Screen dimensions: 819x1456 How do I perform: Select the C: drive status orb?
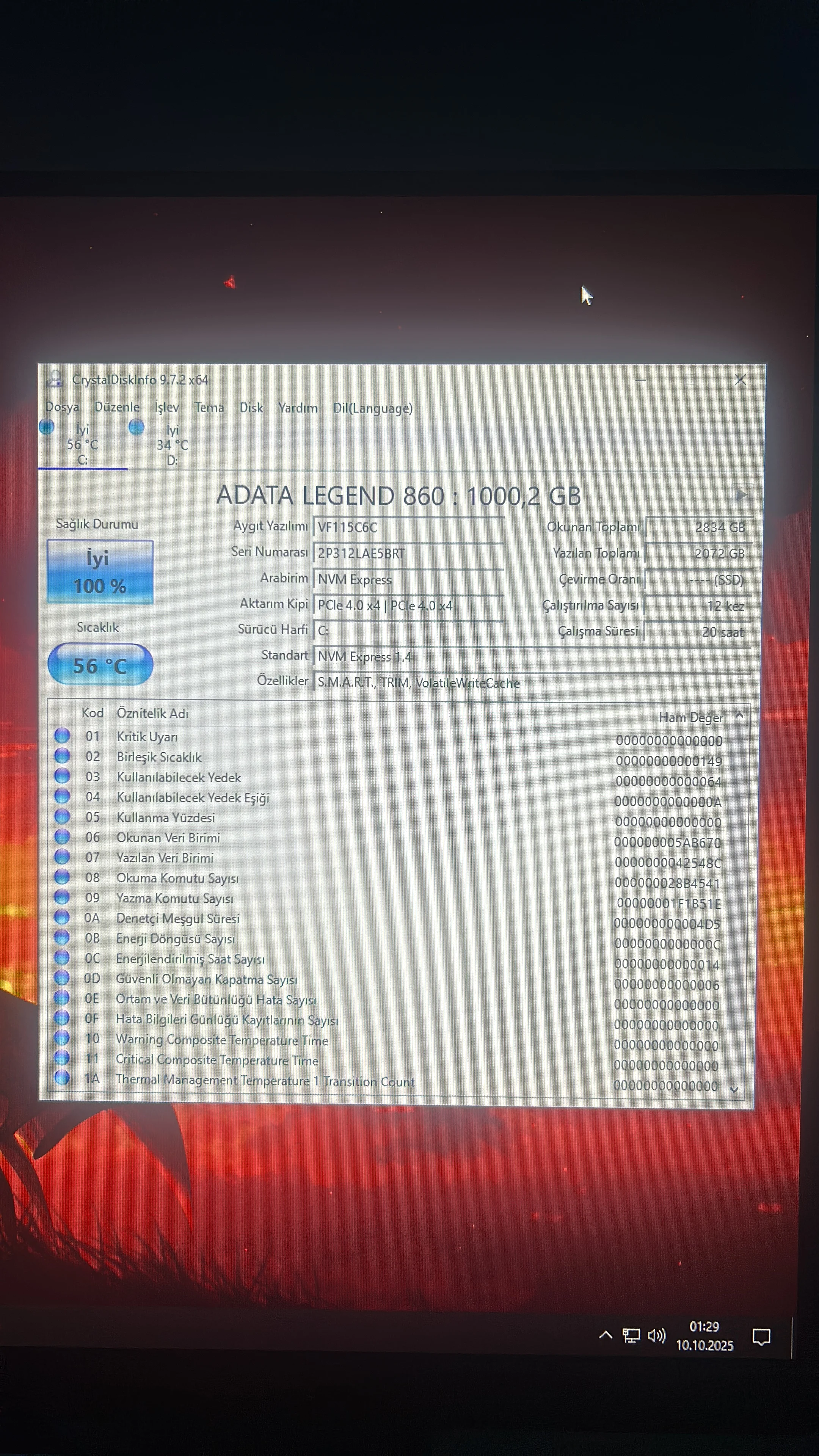47,427
